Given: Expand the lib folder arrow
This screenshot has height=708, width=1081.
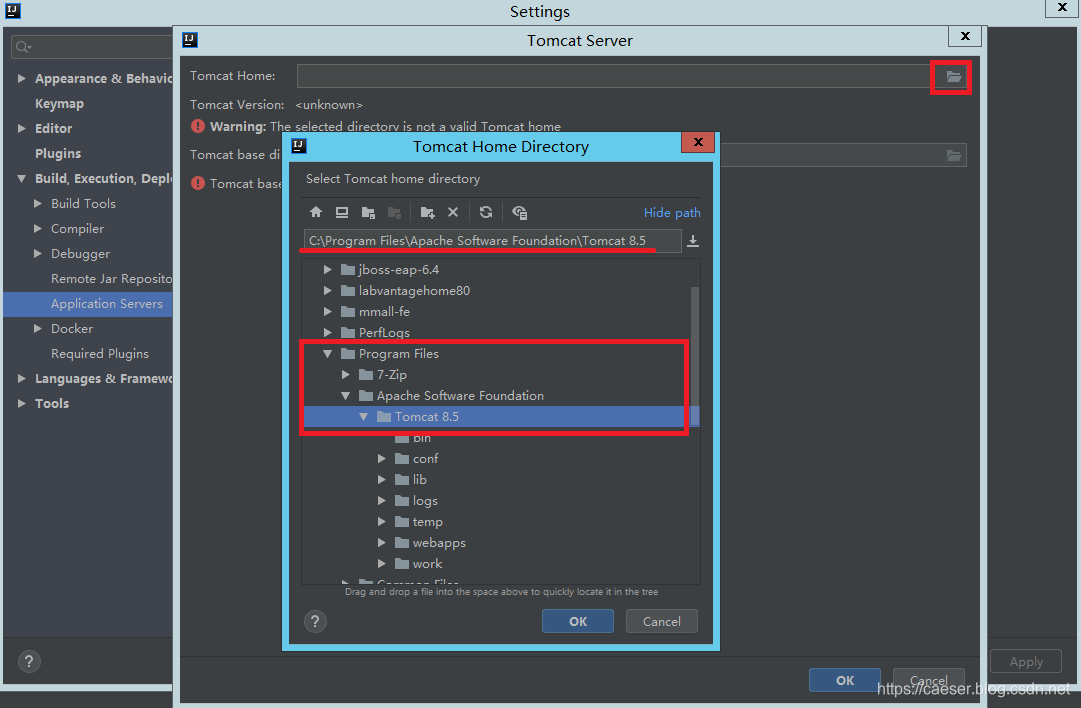Looking at the screenshot, I should pos(381,480).
